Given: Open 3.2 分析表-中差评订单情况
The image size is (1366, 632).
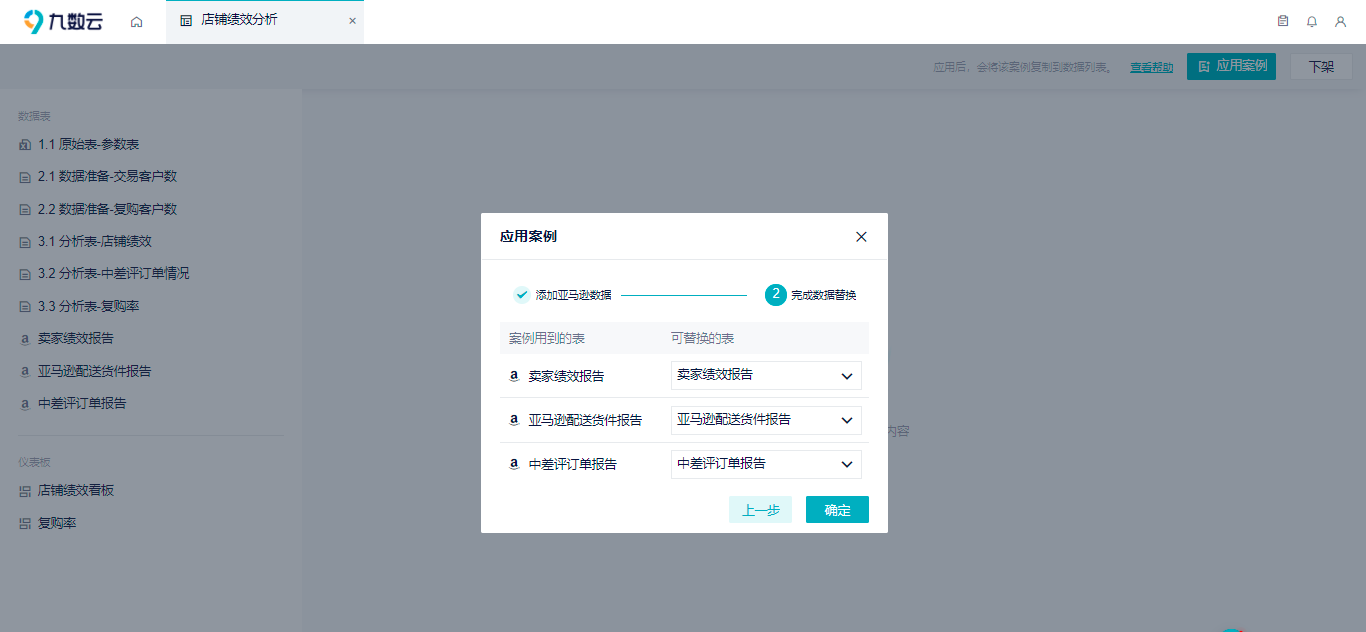Looking at the screenshot, I should pos(113,273).
